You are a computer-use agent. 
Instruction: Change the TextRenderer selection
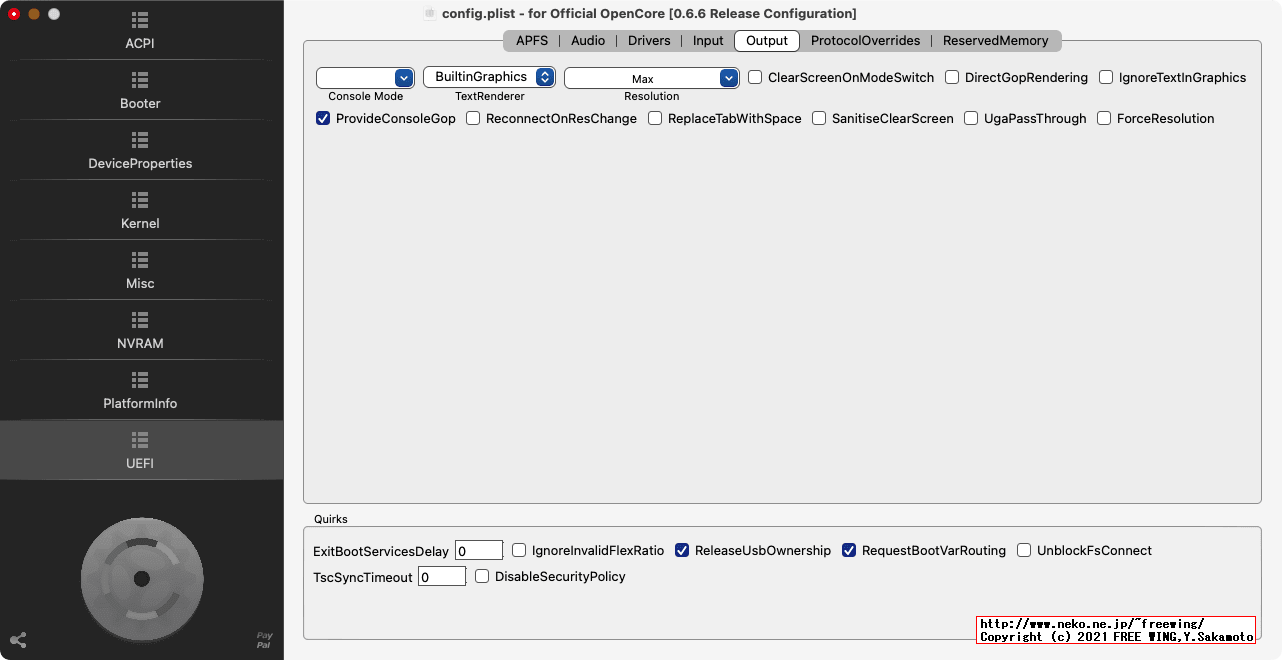pos(488,76)
